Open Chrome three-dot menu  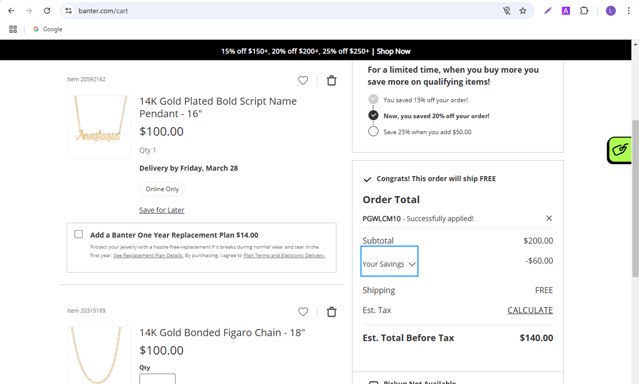629,11
